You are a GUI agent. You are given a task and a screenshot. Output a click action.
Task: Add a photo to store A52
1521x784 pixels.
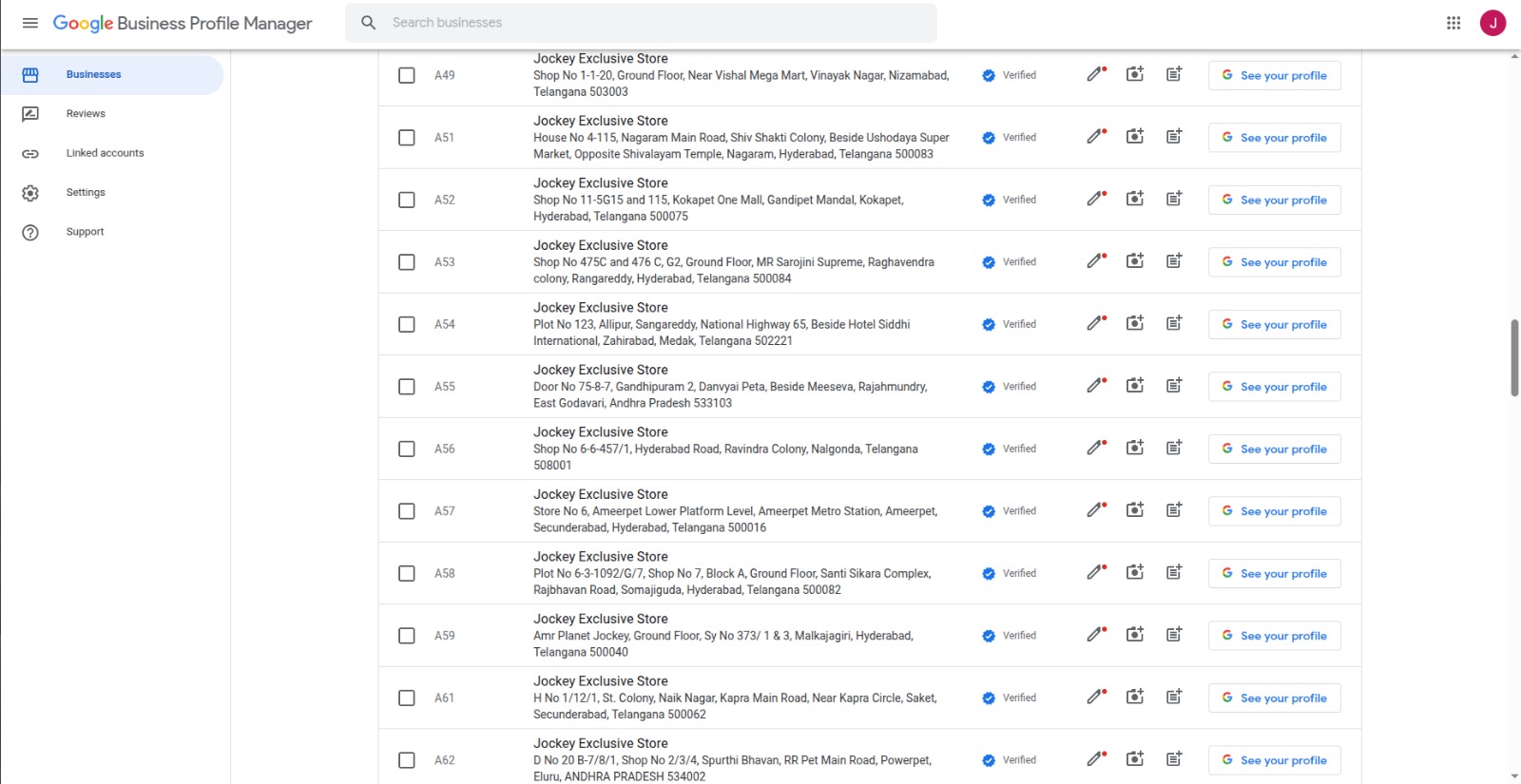pyautogui.click(x=1135, y=199)
